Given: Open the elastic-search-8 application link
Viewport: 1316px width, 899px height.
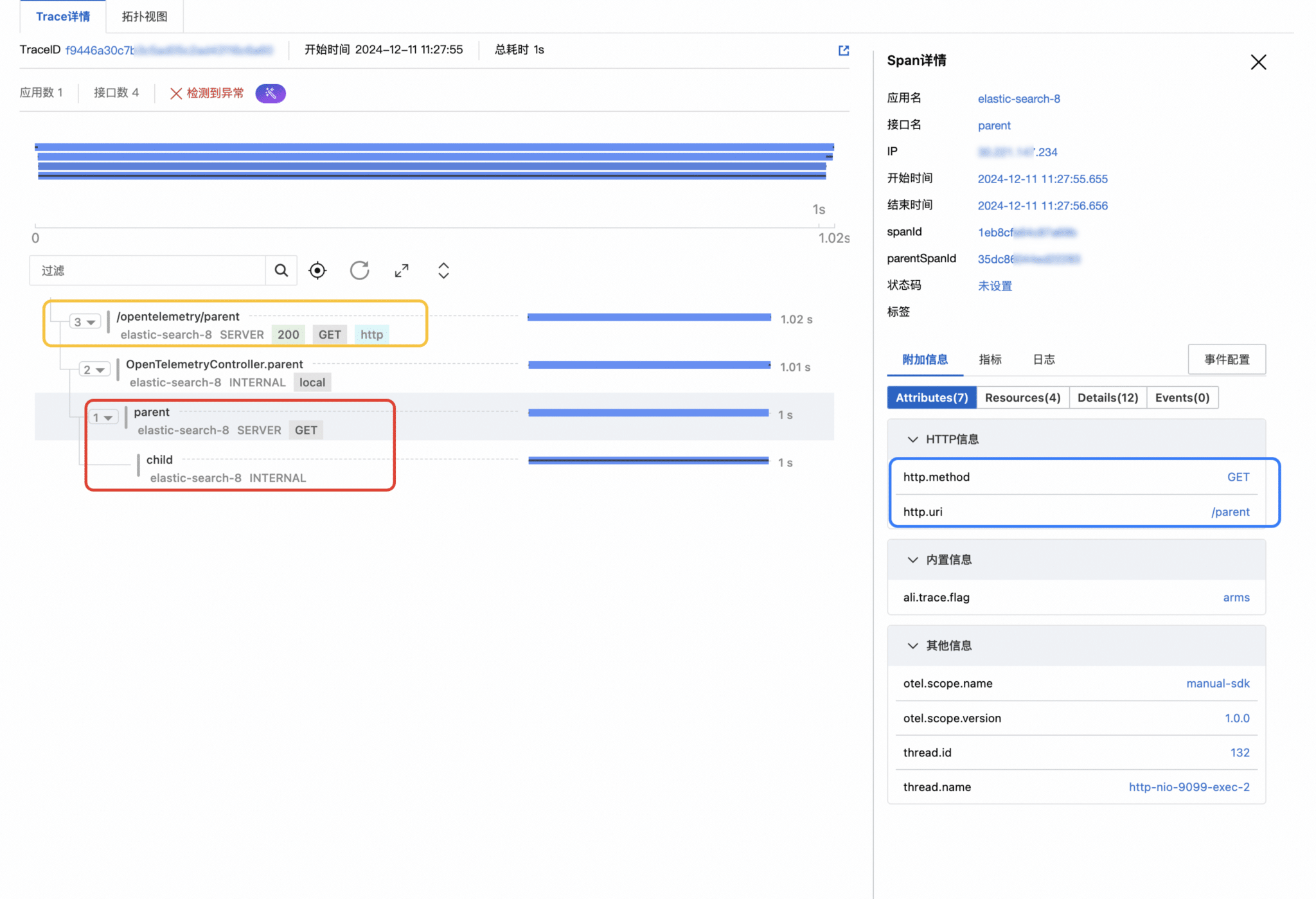Looking at the screenshot, I should tap(1018, 98).
